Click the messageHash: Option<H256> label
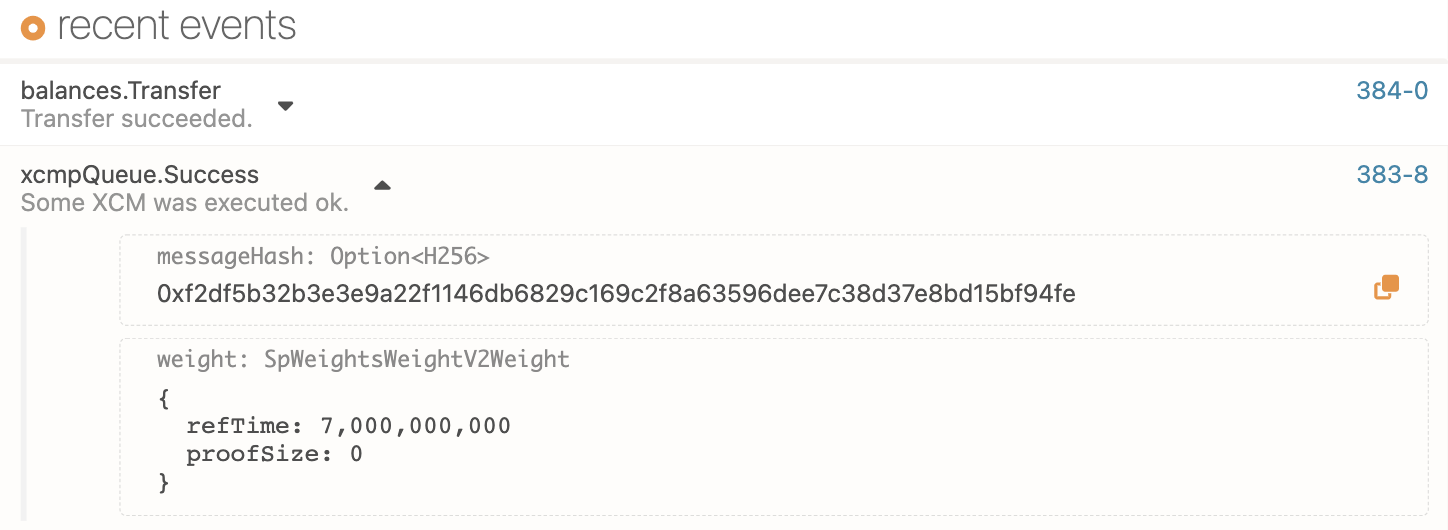Screen dimensions: 1448x530 [x=323, y=257]
